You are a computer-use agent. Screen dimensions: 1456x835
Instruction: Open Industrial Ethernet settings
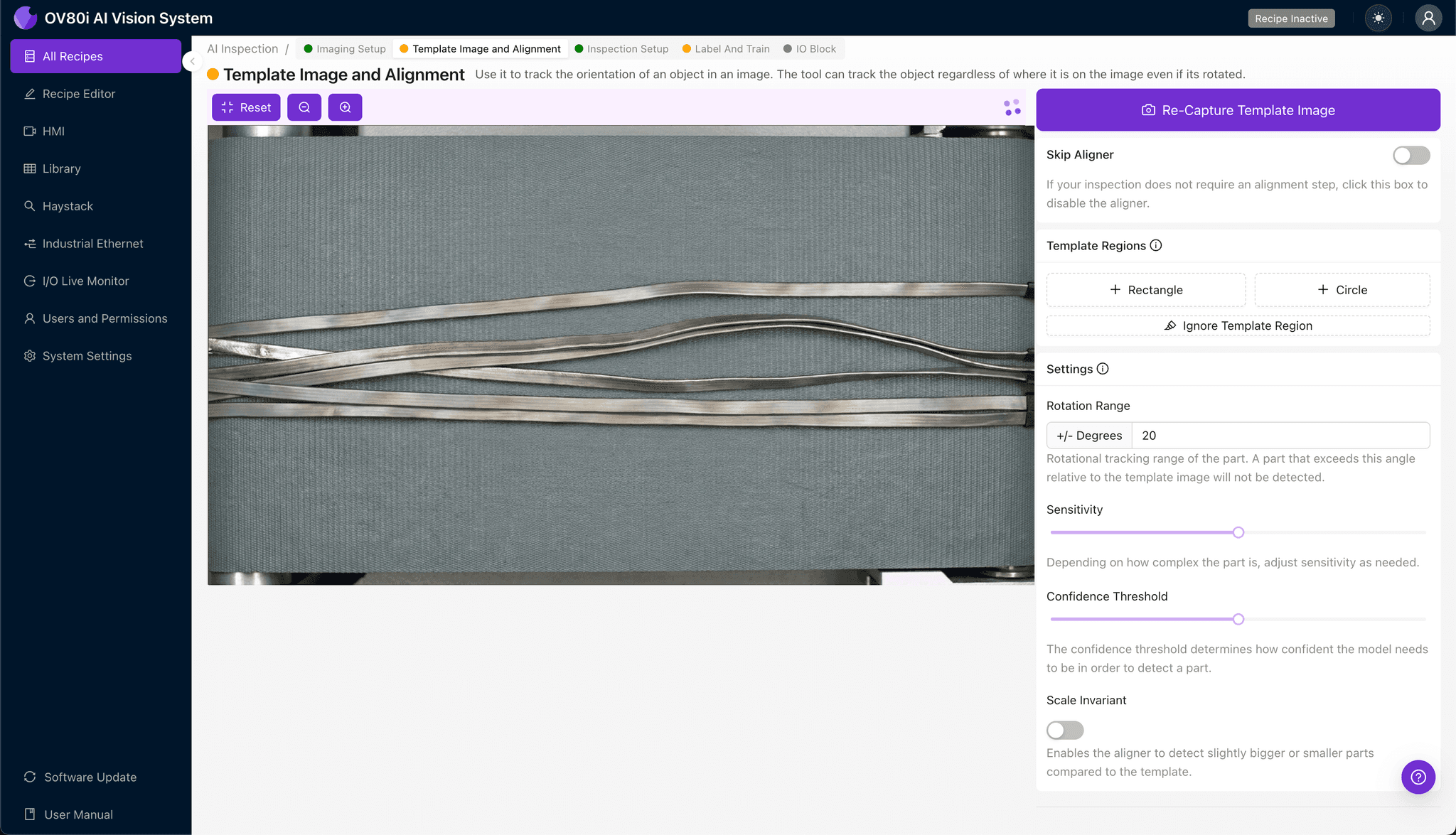[96, 244]
